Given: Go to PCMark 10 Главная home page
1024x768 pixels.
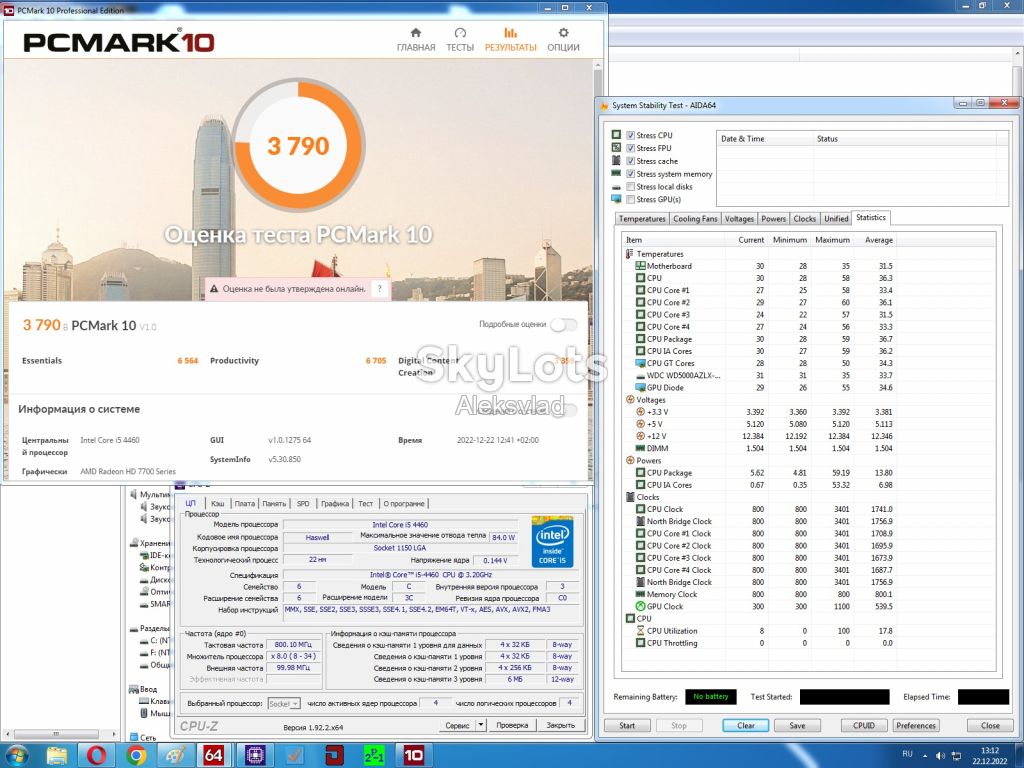Looking at the screenshot, I should point(415,40).
